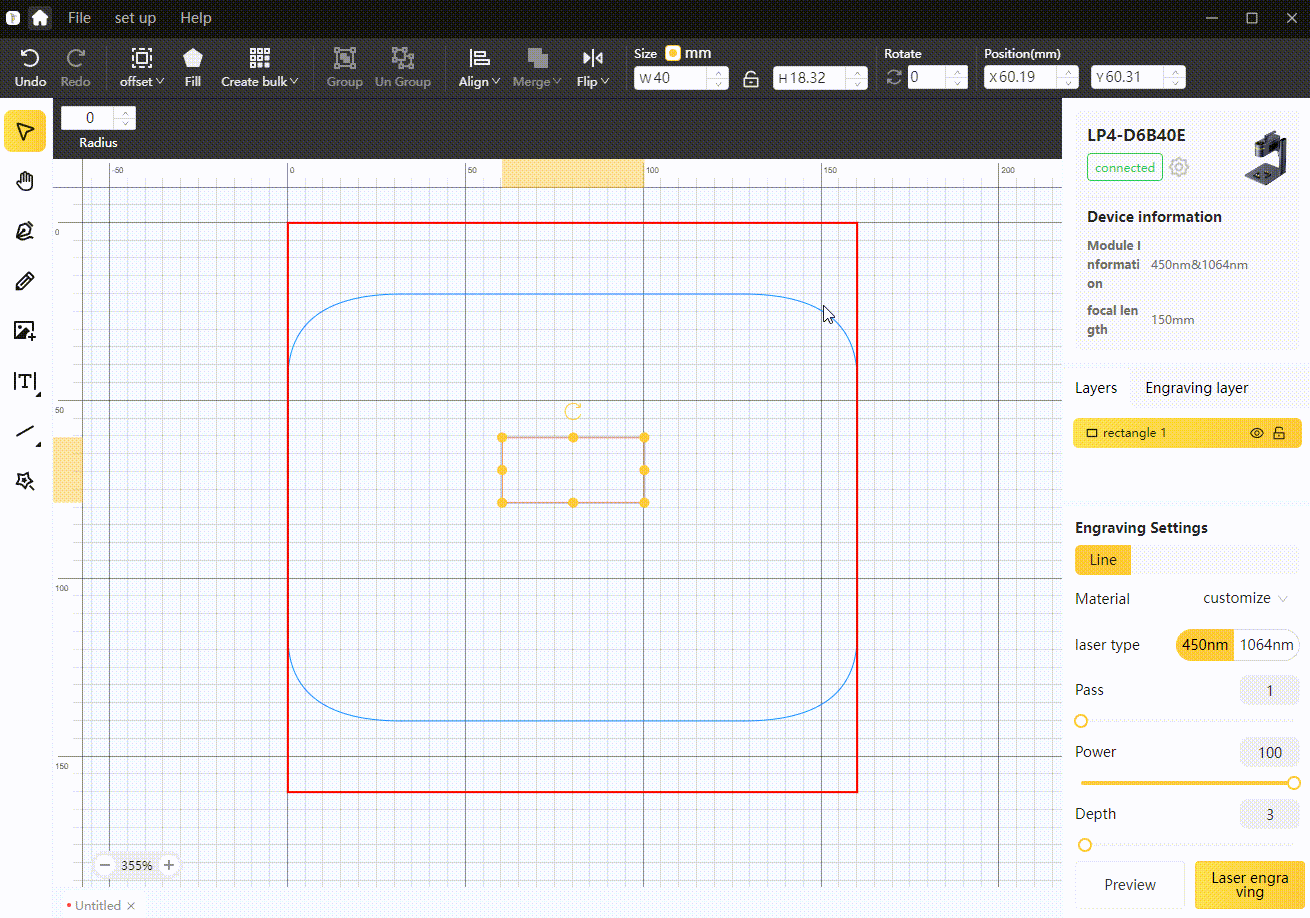This screenshot has height=918, width=1310.
Task: Click the Undo button
Action: pyautogui.click(x=30, y=67)
